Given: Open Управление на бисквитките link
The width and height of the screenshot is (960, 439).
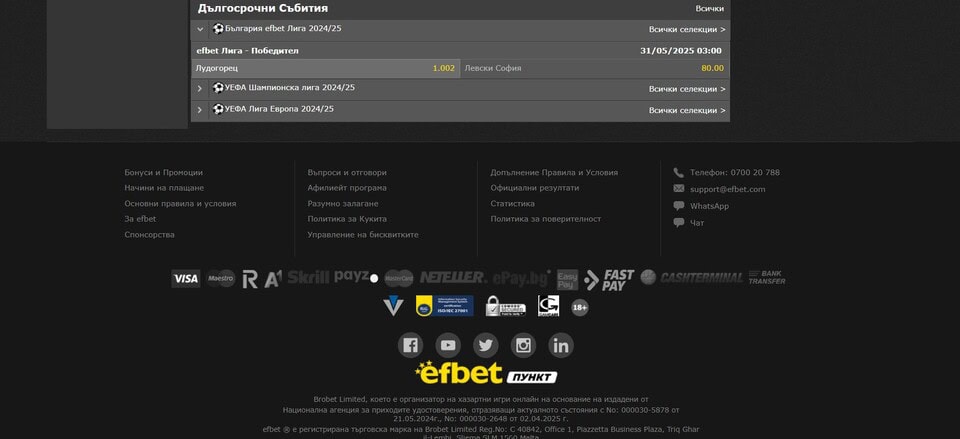Looking at the screenshot, I should pyautogui.click(x=363, y=235).
